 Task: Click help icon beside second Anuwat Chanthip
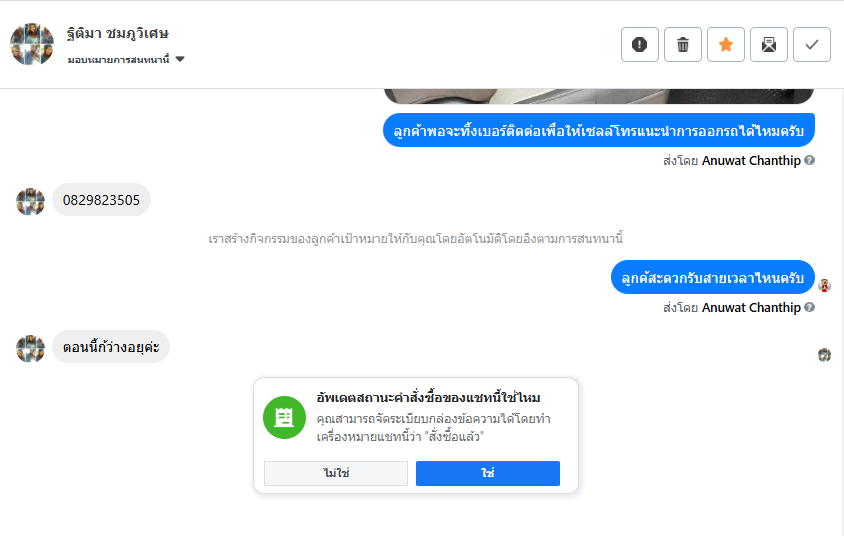tap(809, 307)
